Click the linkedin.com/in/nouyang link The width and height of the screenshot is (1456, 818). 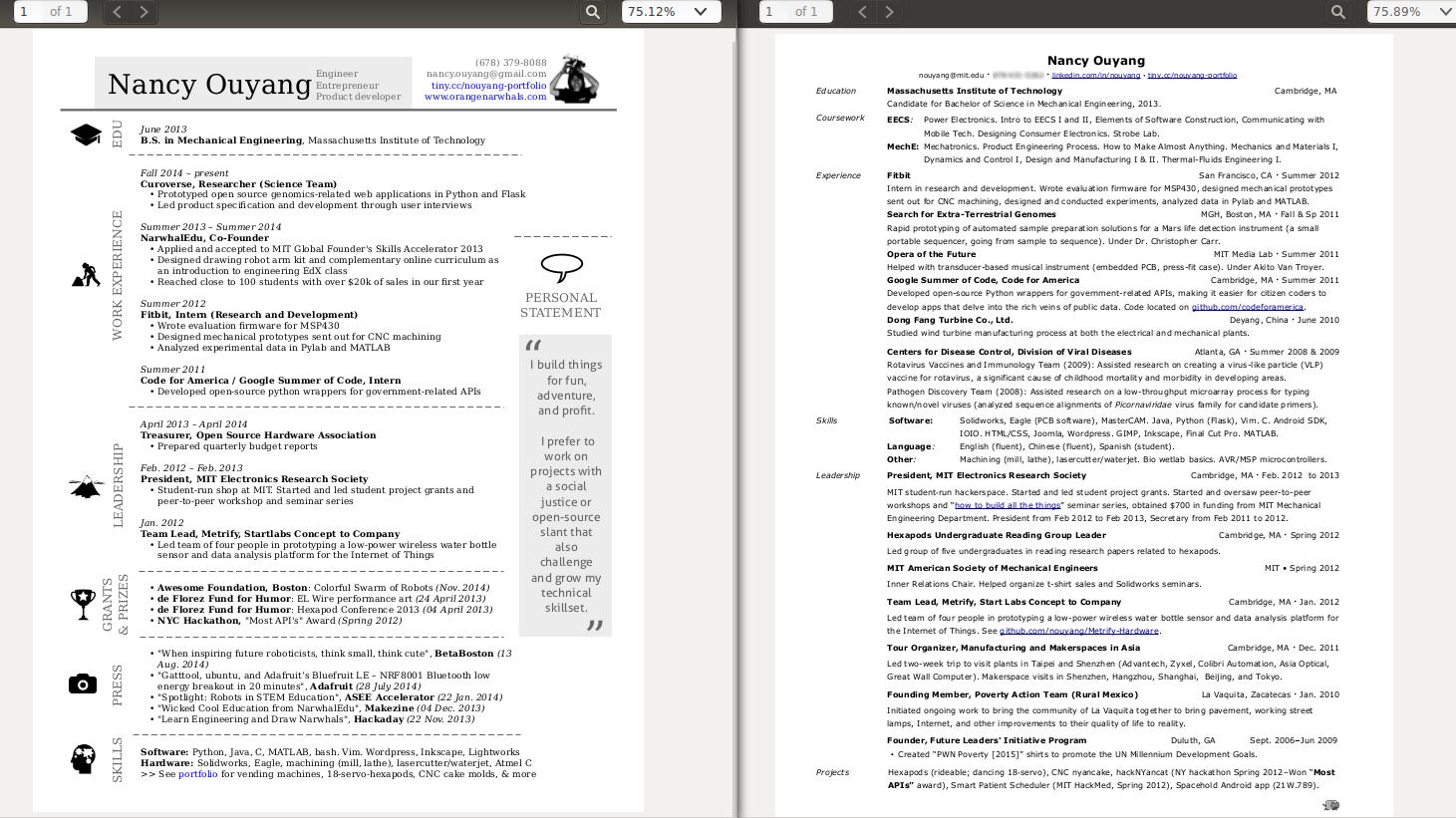coord(1096,74)
